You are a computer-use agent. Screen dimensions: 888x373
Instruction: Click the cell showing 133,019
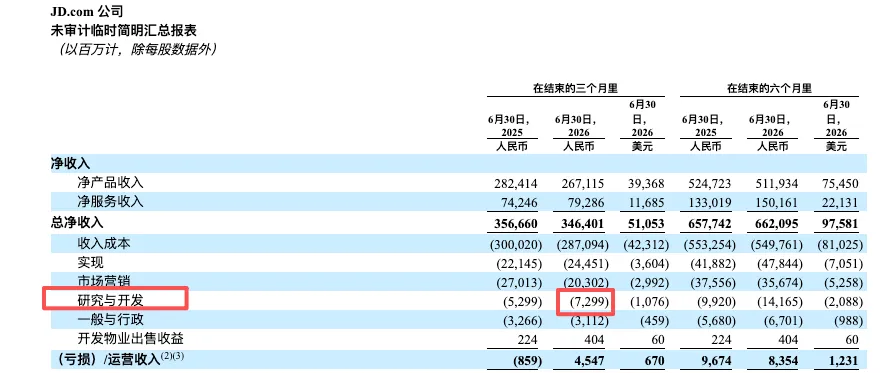tap(710, 203)
